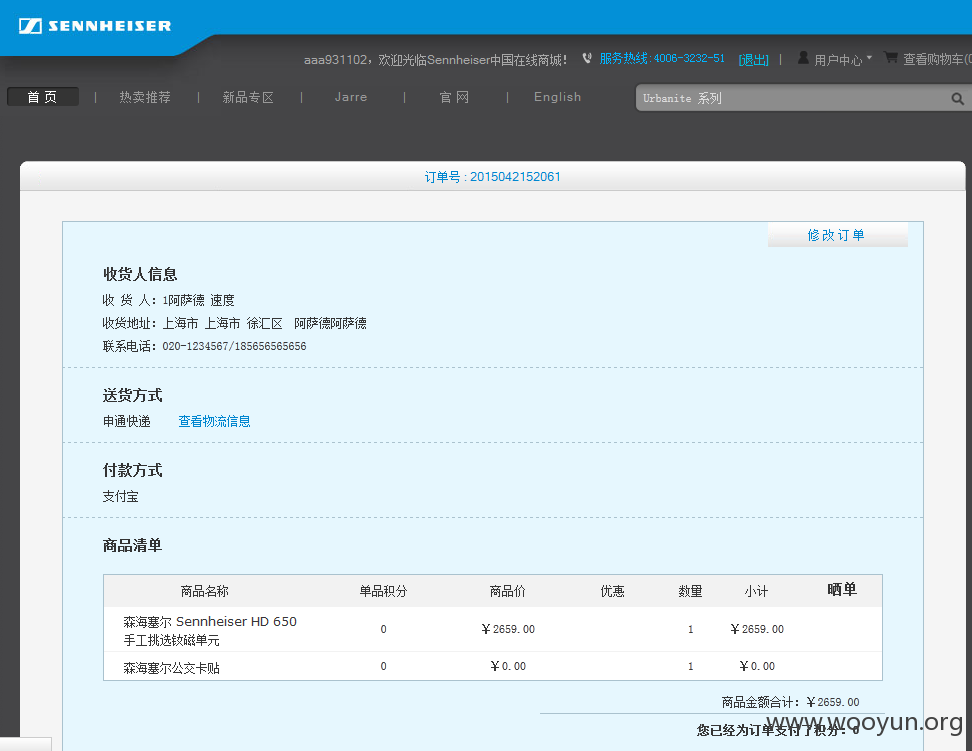Click the 商品价 column header
The height and width of the screenshot is (751, 972).
507,591
